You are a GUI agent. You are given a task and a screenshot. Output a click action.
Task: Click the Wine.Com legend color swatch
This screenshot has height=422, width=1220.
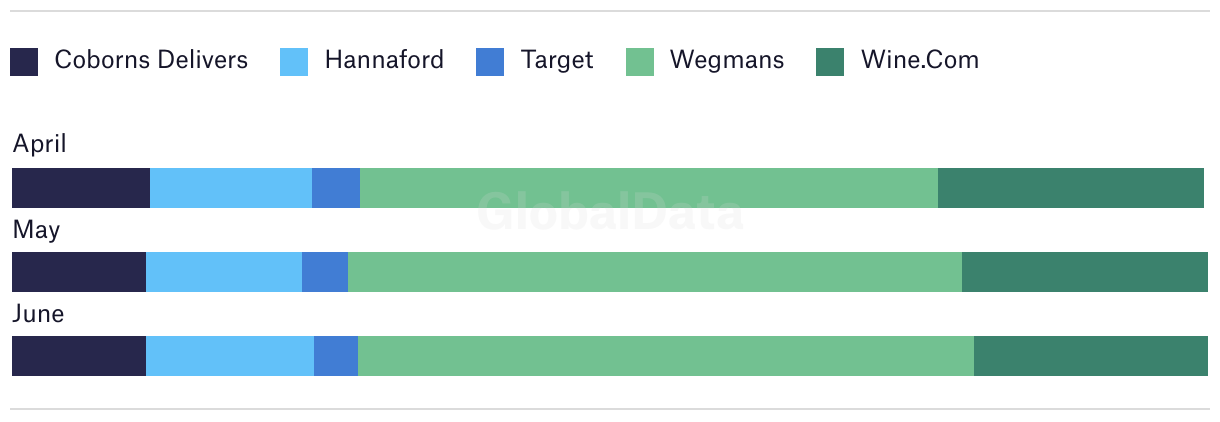tap(830, 62)
